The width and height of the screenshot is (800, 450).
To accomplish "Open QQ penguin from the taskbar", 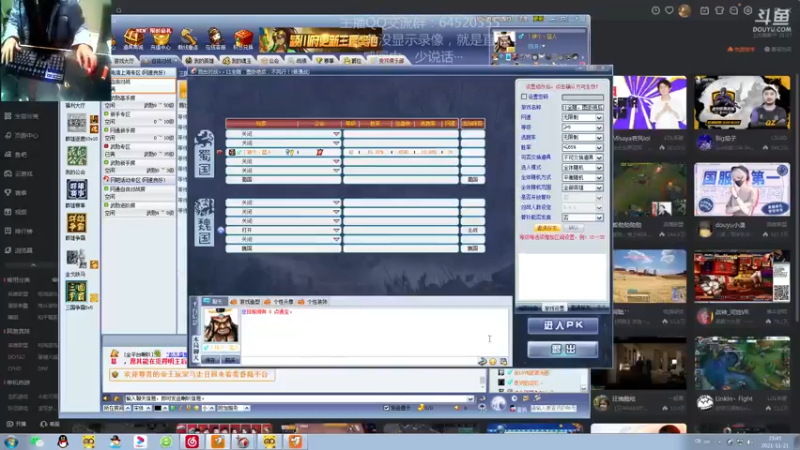I will (63, 441).
